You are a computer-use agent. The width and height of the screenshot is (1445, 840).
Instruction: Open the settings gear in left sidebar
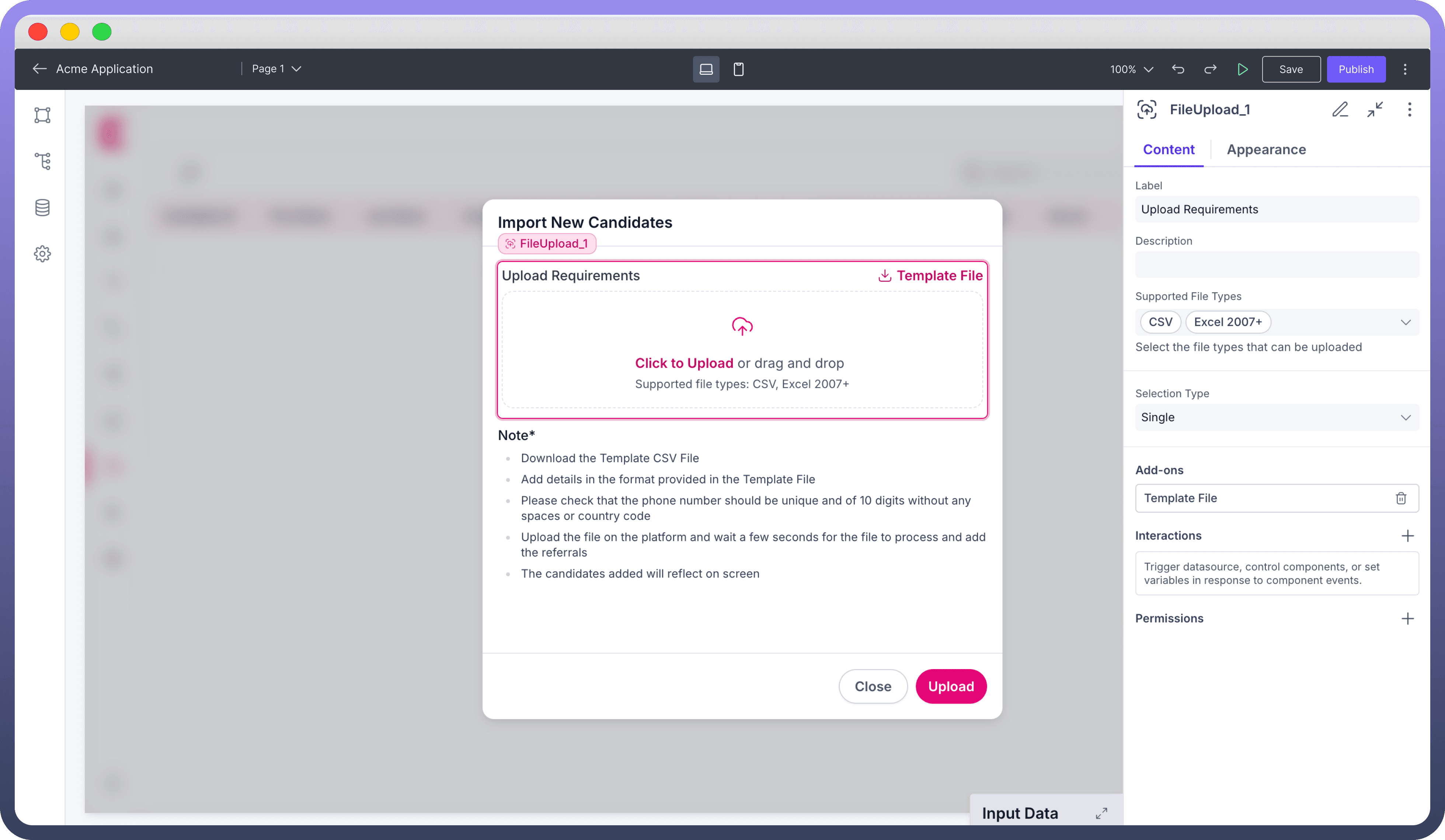pos(42,254)
